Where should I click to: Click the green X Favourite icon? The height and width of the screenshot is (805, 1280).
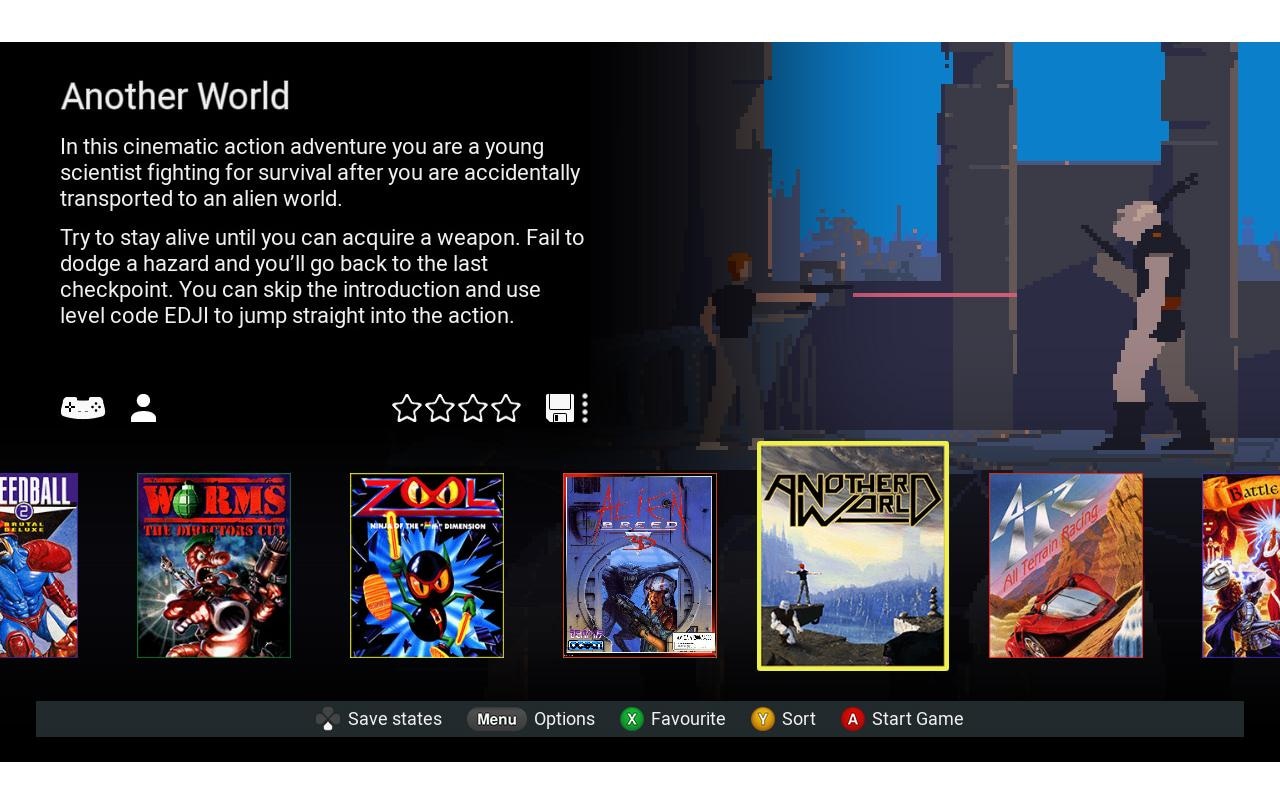(632, 719)
